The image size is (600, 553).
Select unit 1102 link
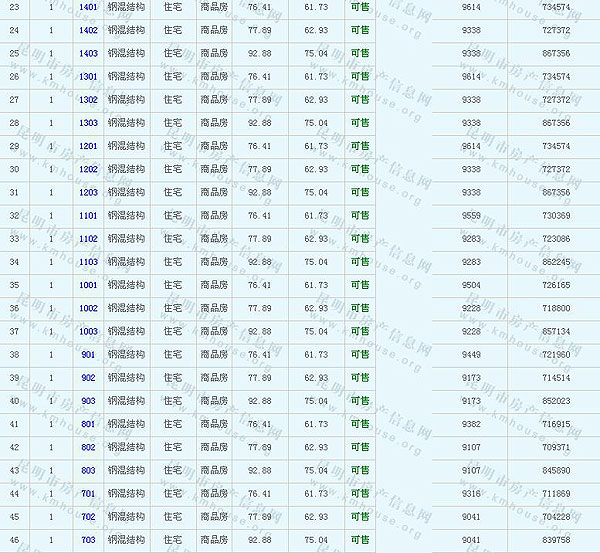pyautogui.click(x=88, y=238)
